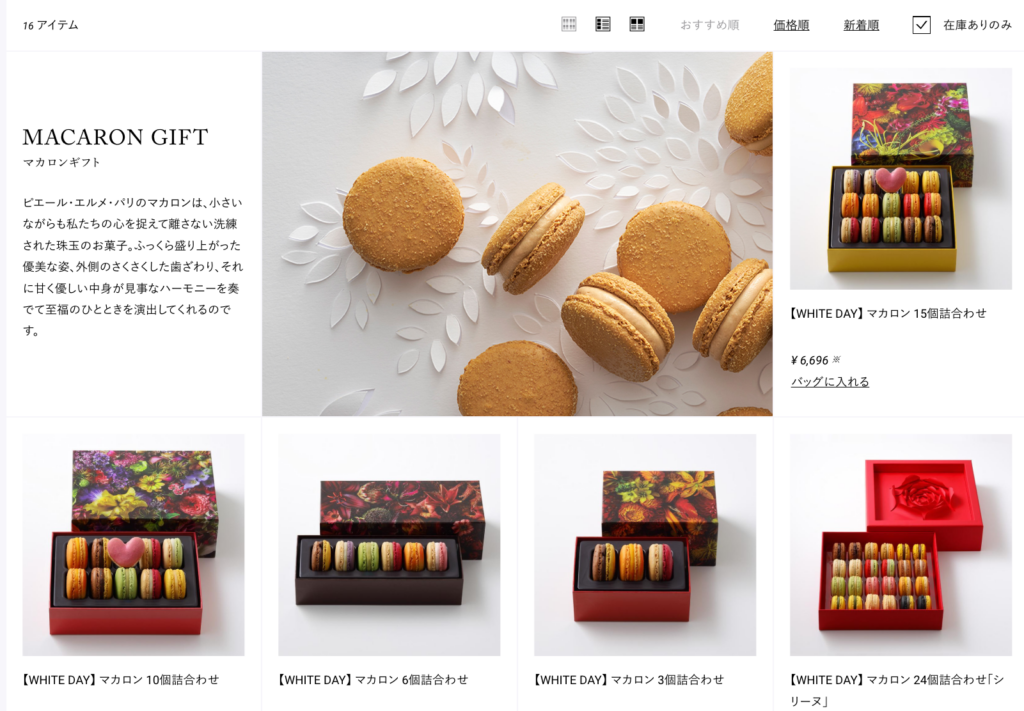Open the マカロン 10個詰合わせ title link
1024x711 pixels.
point(120,680)
